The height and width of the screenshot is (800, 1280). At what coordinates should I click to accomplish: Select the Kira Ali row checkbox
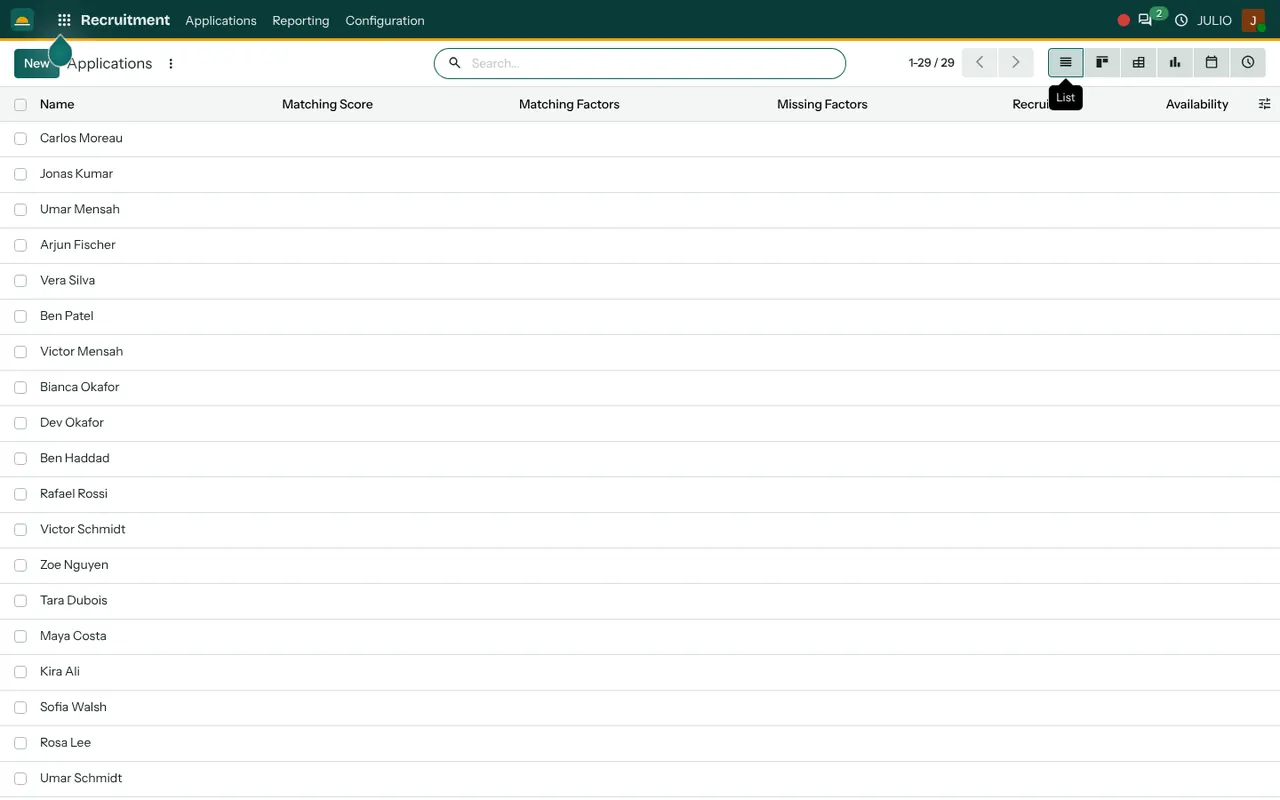coord(20,672)
